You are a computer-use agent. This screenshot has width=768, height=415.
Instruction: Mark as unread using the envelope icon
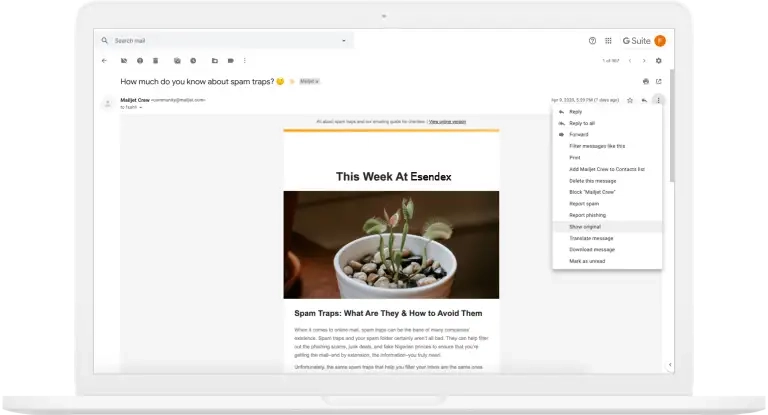(x=177, y=61)
